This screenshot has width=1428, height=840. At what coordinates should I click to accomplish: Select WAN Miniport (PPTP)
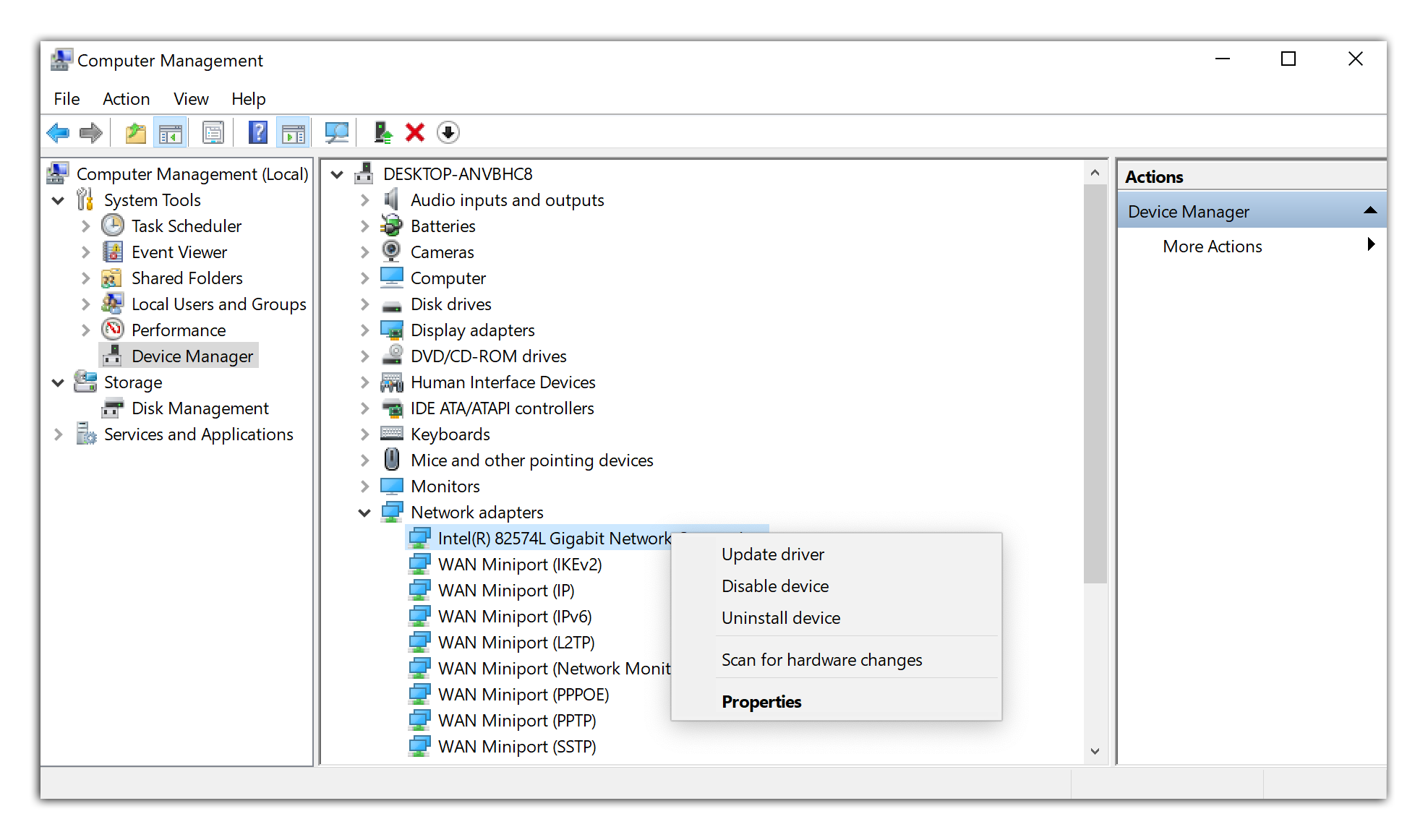(517, 721)
